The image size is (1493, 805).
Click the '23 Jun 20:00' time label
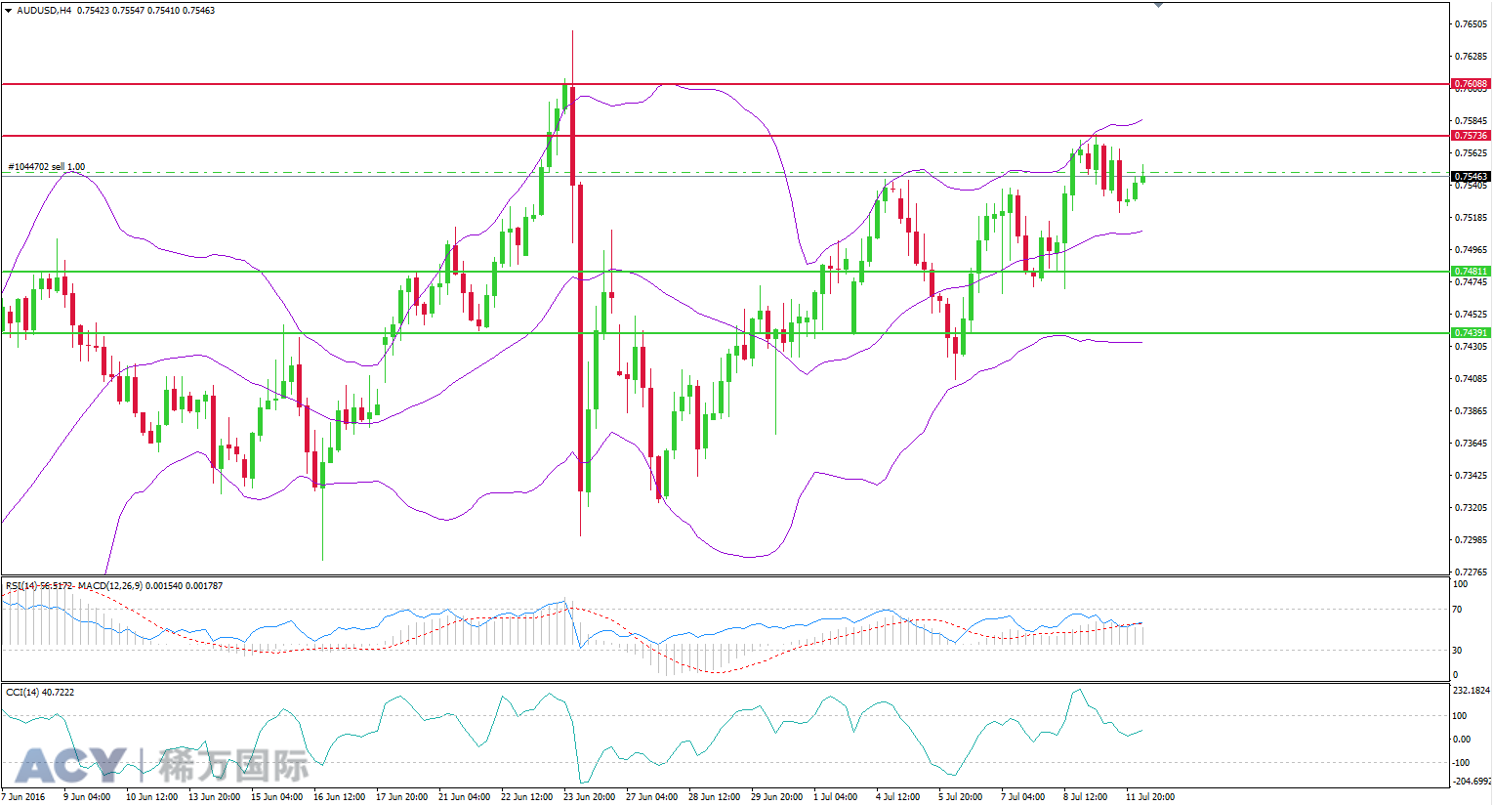coord(588,797)
